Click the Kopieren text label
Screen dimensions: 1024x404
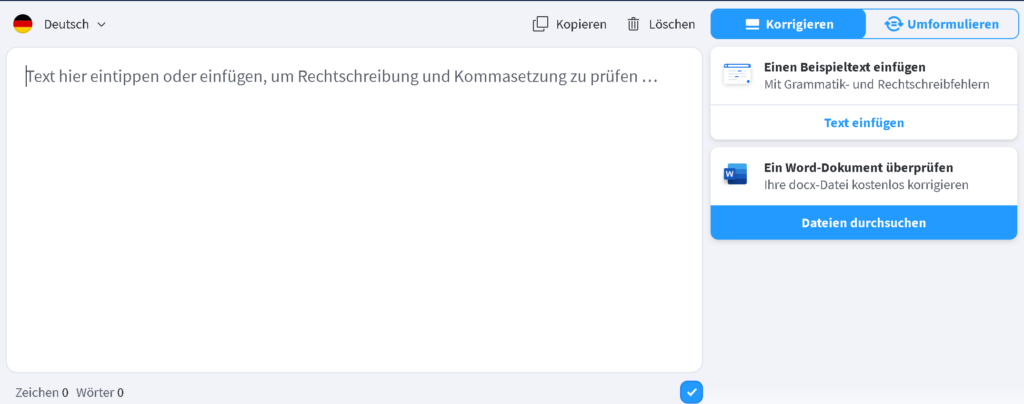point(581,24)
